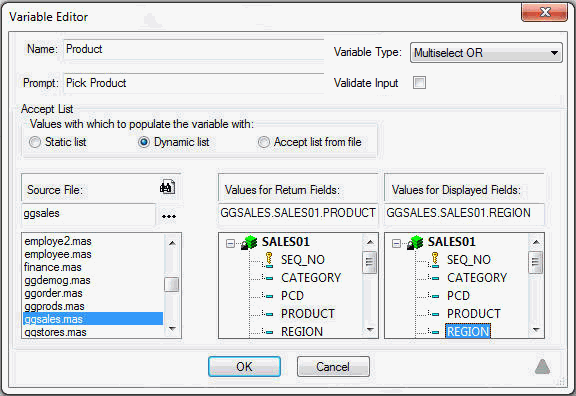The image size is (576, 396).
Task: Click the SALES01 segment icon in Displayed Fields
Action: click(x=415, y=242)
